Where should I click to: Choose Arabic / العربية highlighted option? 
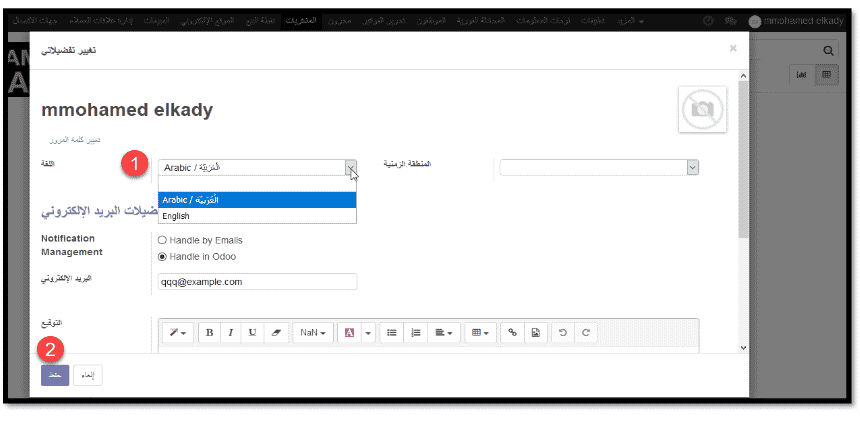(257, 200)
